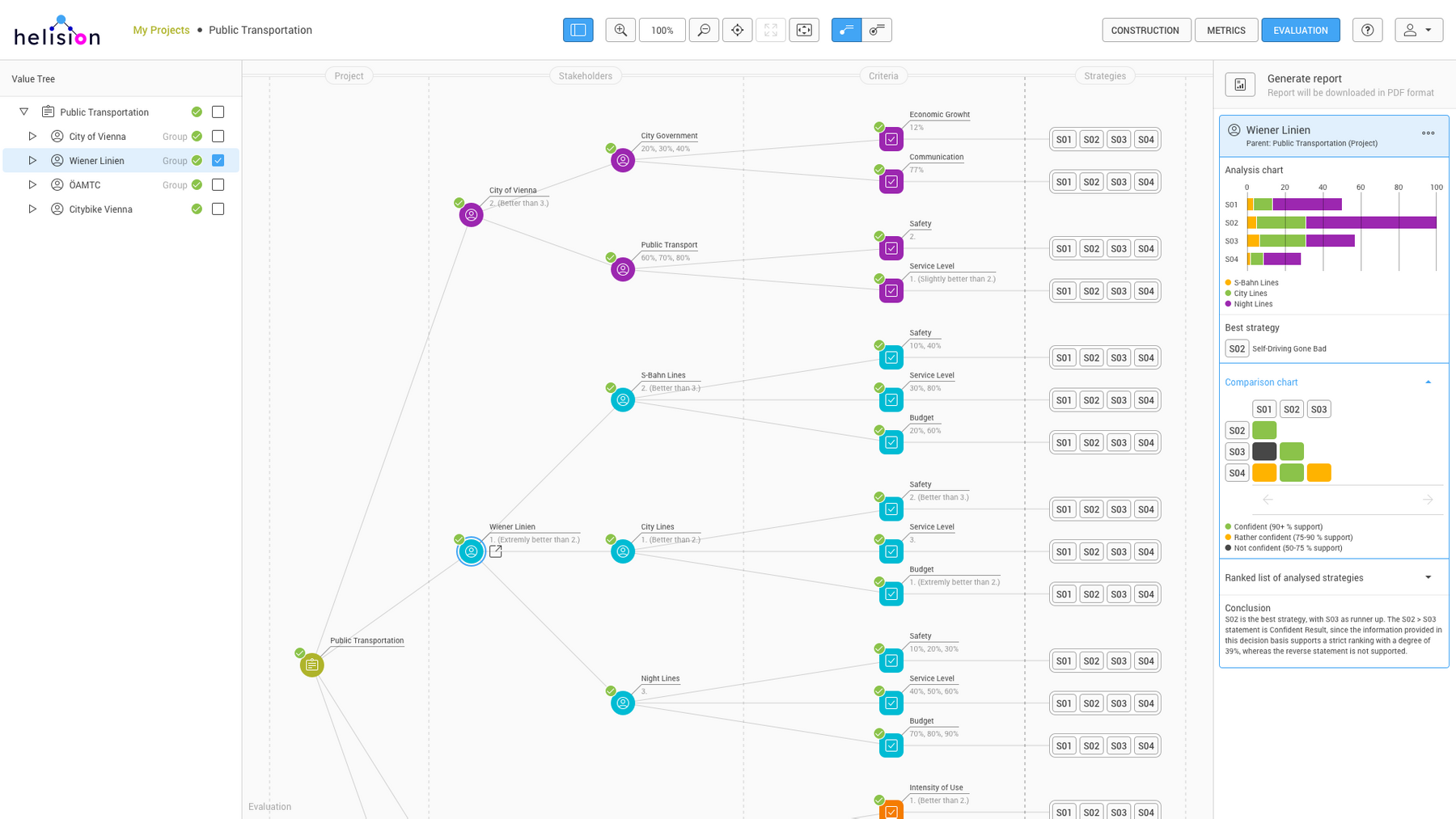
Task: Switch to the Construction tab
Action: (x=1145, y=30)
